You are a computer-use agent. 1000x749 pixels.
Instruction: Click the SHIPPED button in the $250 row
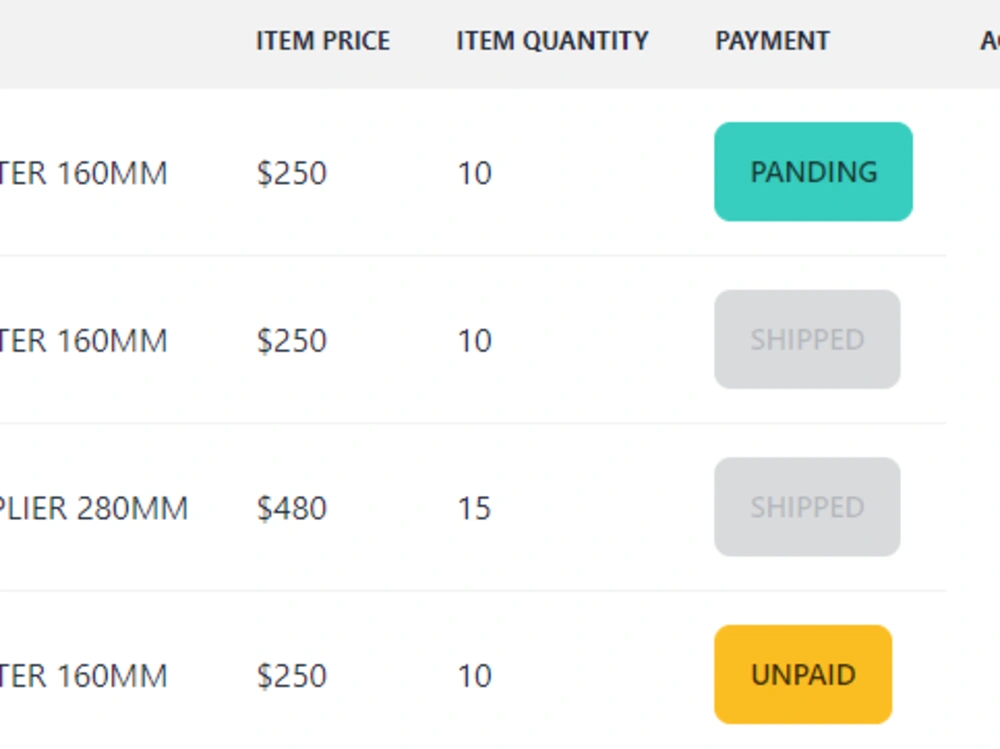(806, 340)
